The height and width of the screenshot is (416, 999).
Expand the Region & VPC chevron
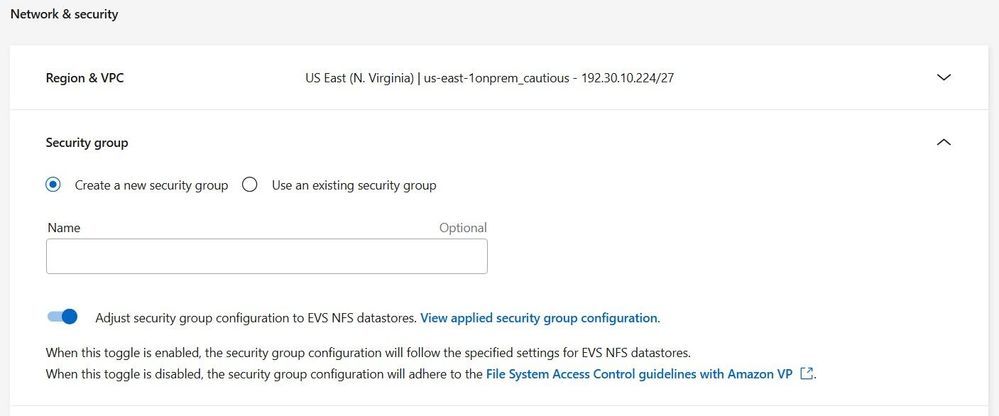(x=943, y=78)
